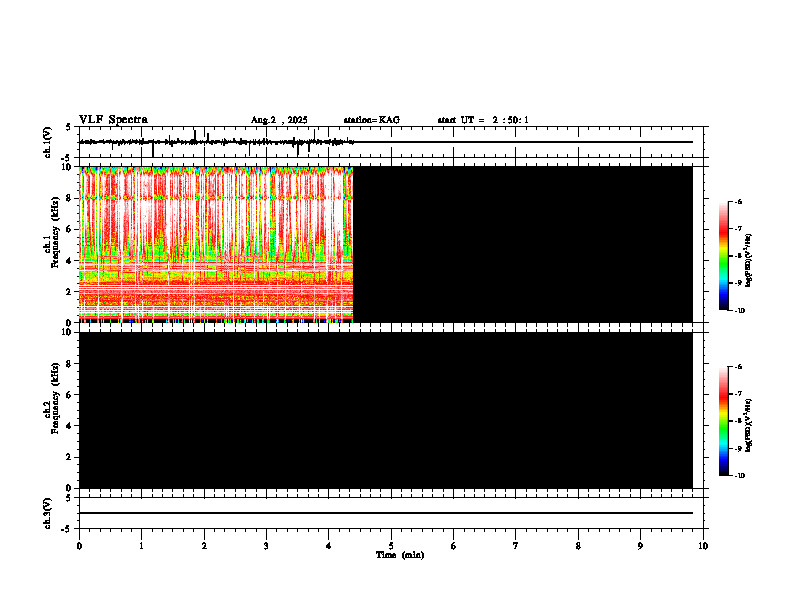792x612 pixels.
Task: Click the "4" kHz tick of ch.2 spectrogram
Action: [x=70, y=426]
